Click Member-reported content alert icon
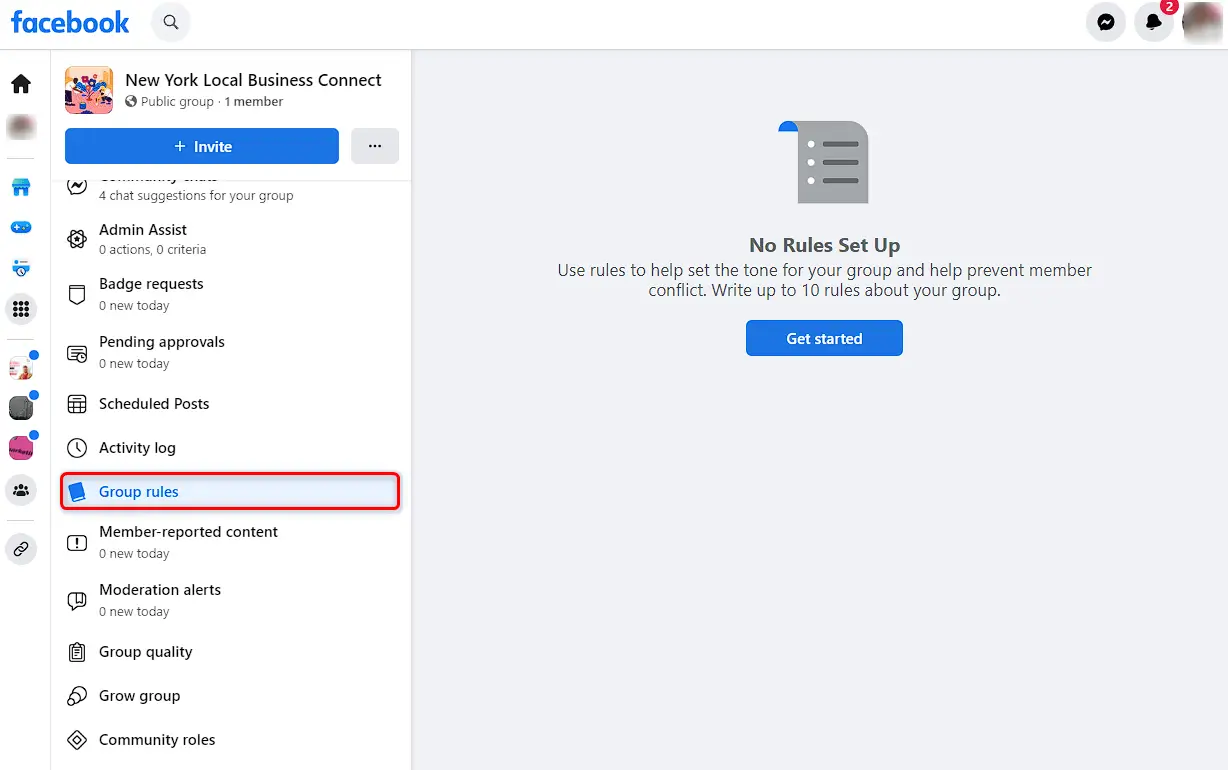 77,543
